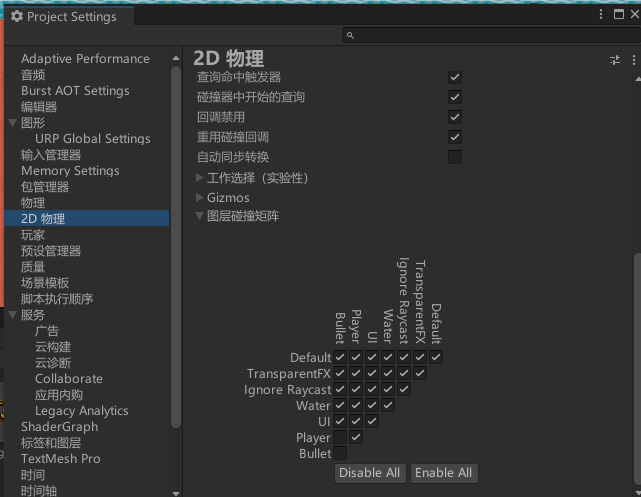Open Adaptive Performance settings
Image resolution: width=641 pixels, height=497 pixels.
click(x=85, y=59)
